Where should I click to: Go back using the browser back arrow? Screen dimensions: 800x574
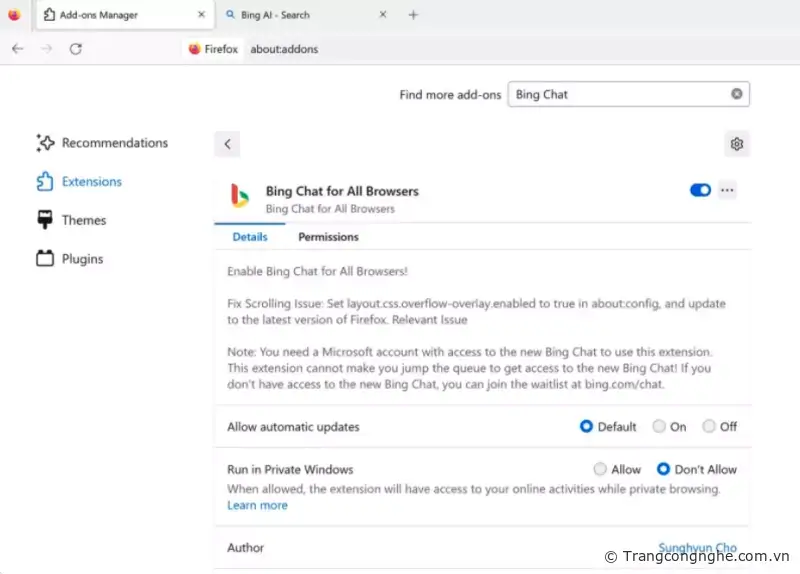tap(17, 49)
